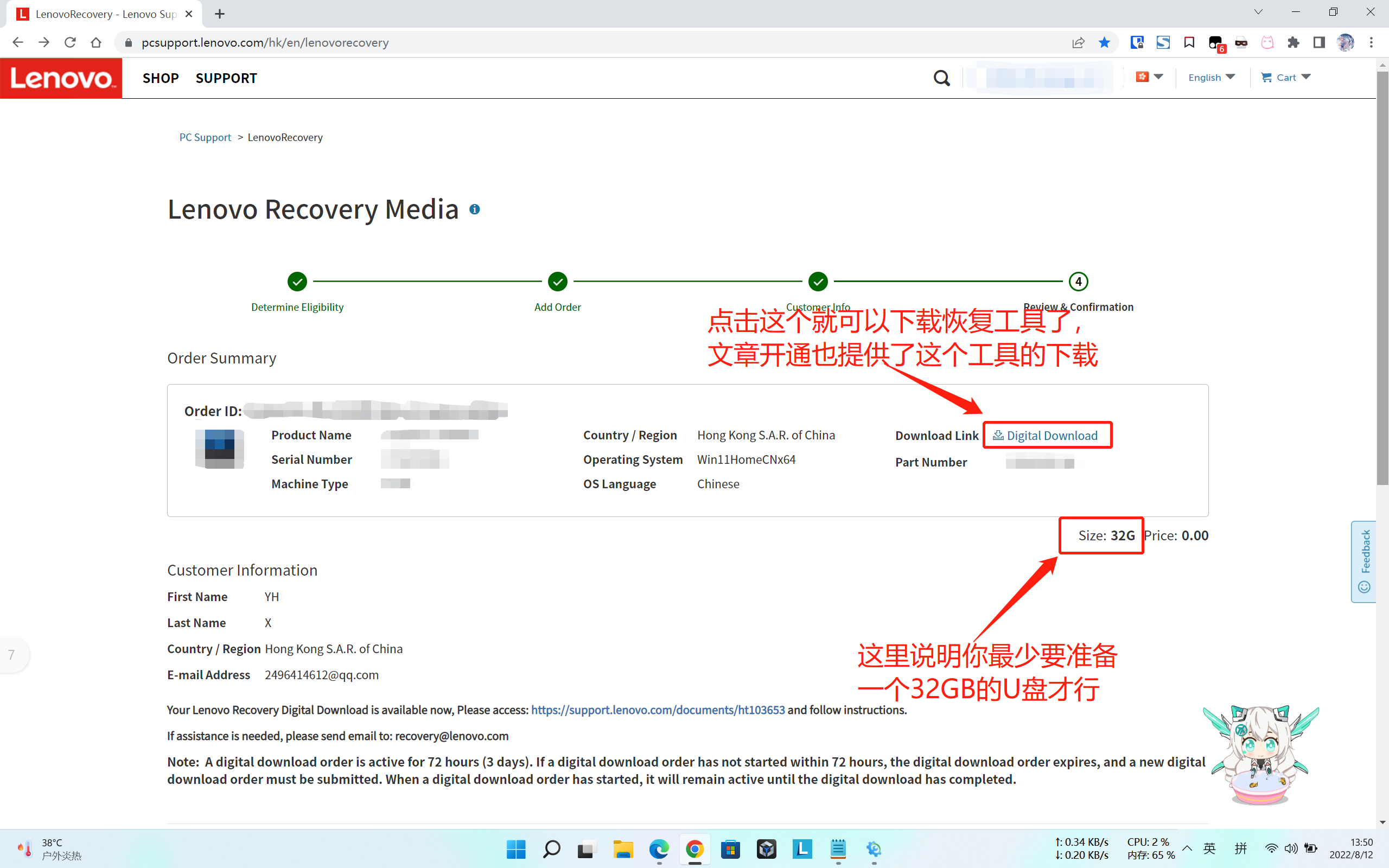
Task: Open the Chrome extensions puzzle icon
Action: click(1293, 42)
